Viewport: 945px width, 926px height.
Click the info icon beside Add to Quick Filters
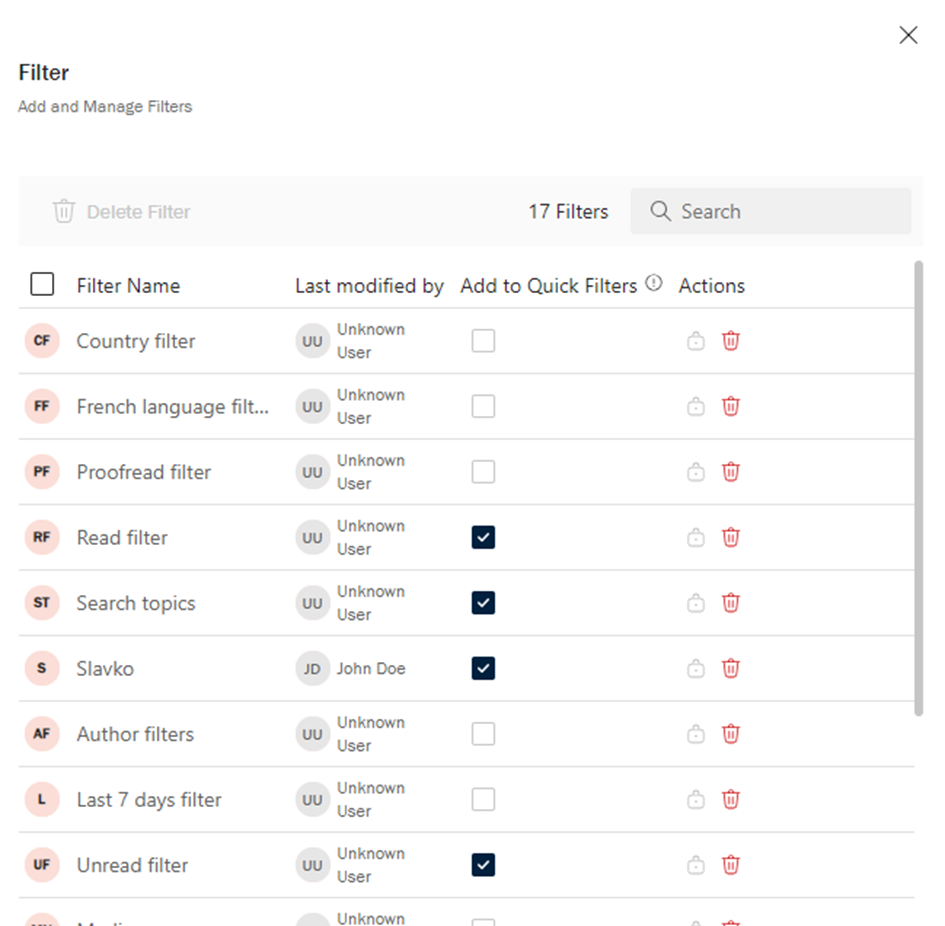click(654, 284)
